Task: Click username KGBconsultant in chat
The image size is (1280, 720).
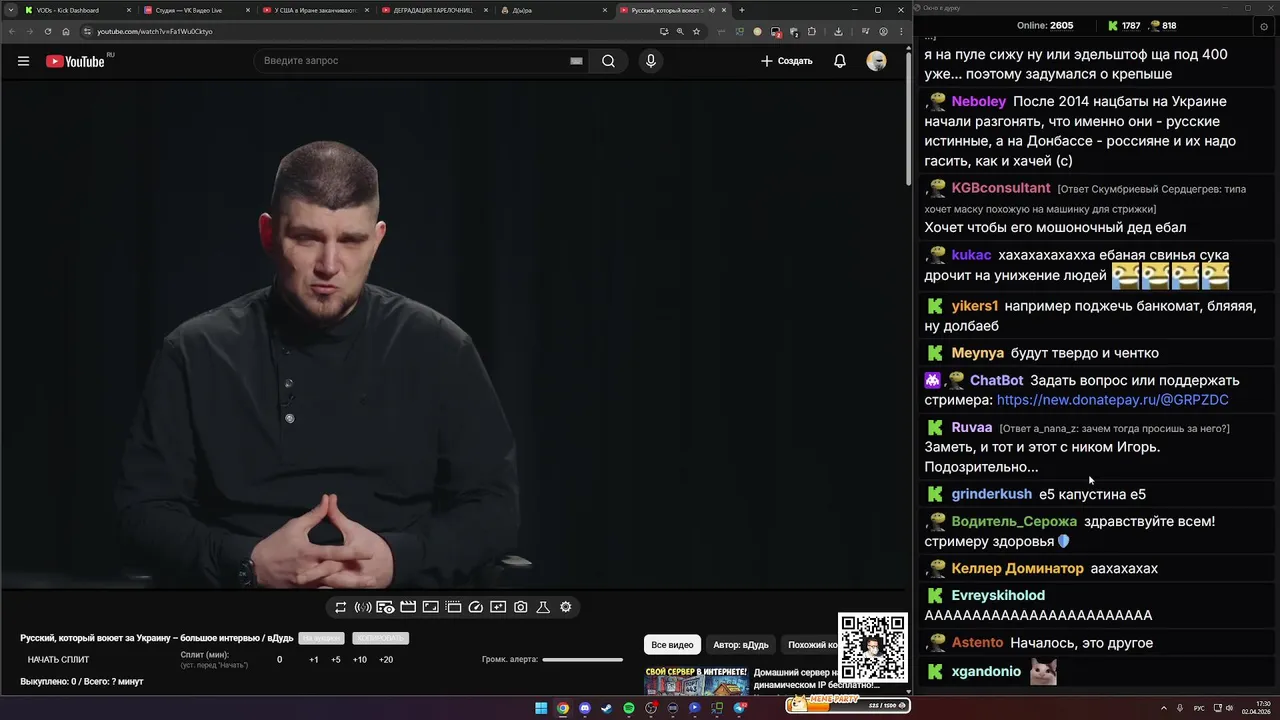Action: click(x=1000, y=188)
